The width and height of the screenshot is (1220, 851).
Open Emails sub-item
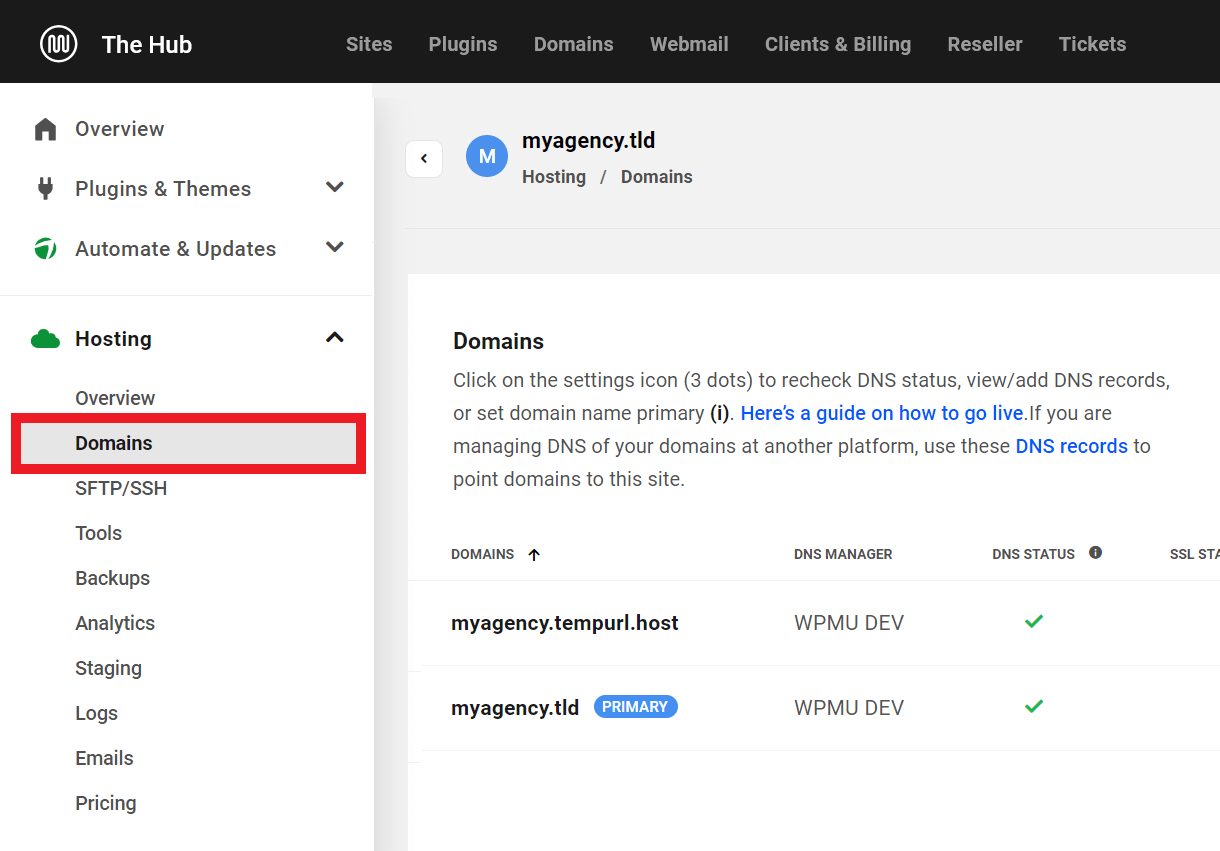104,758
